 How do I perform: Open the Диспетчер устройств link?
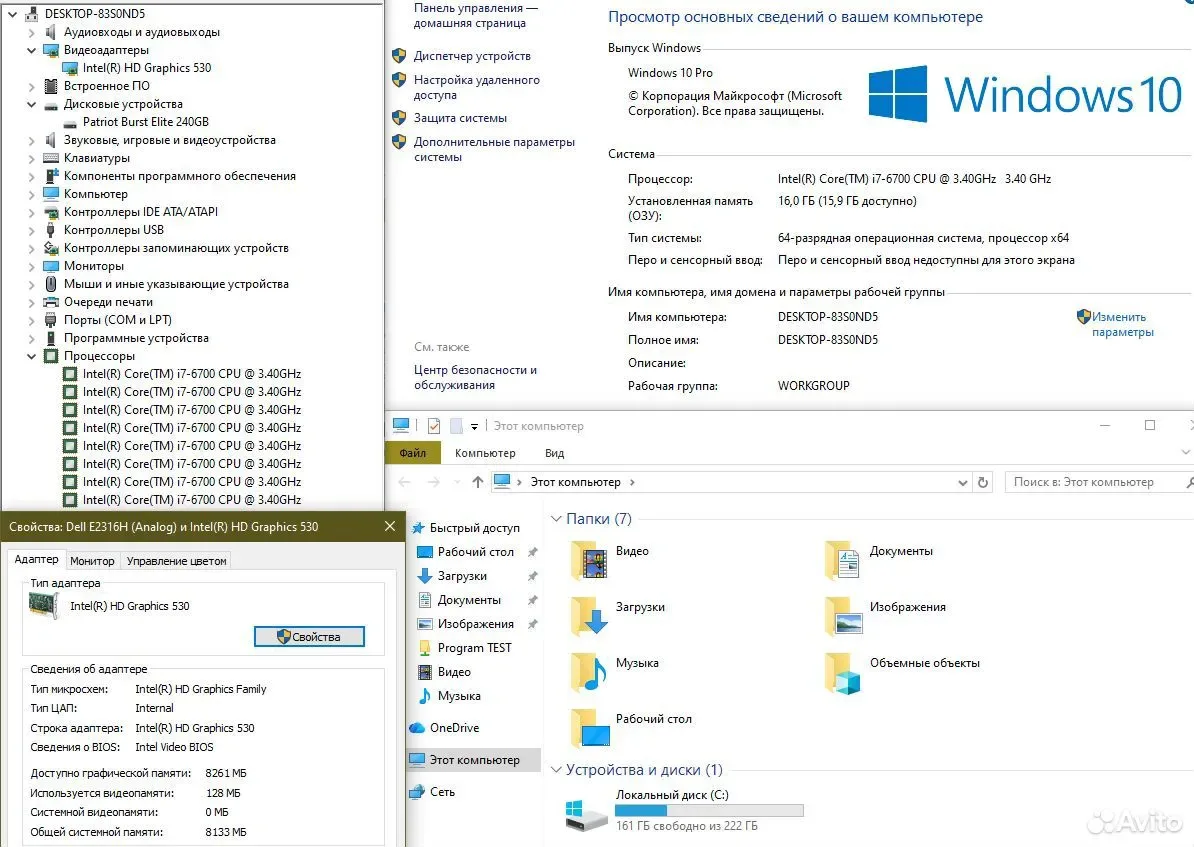(x=472, y=56)
